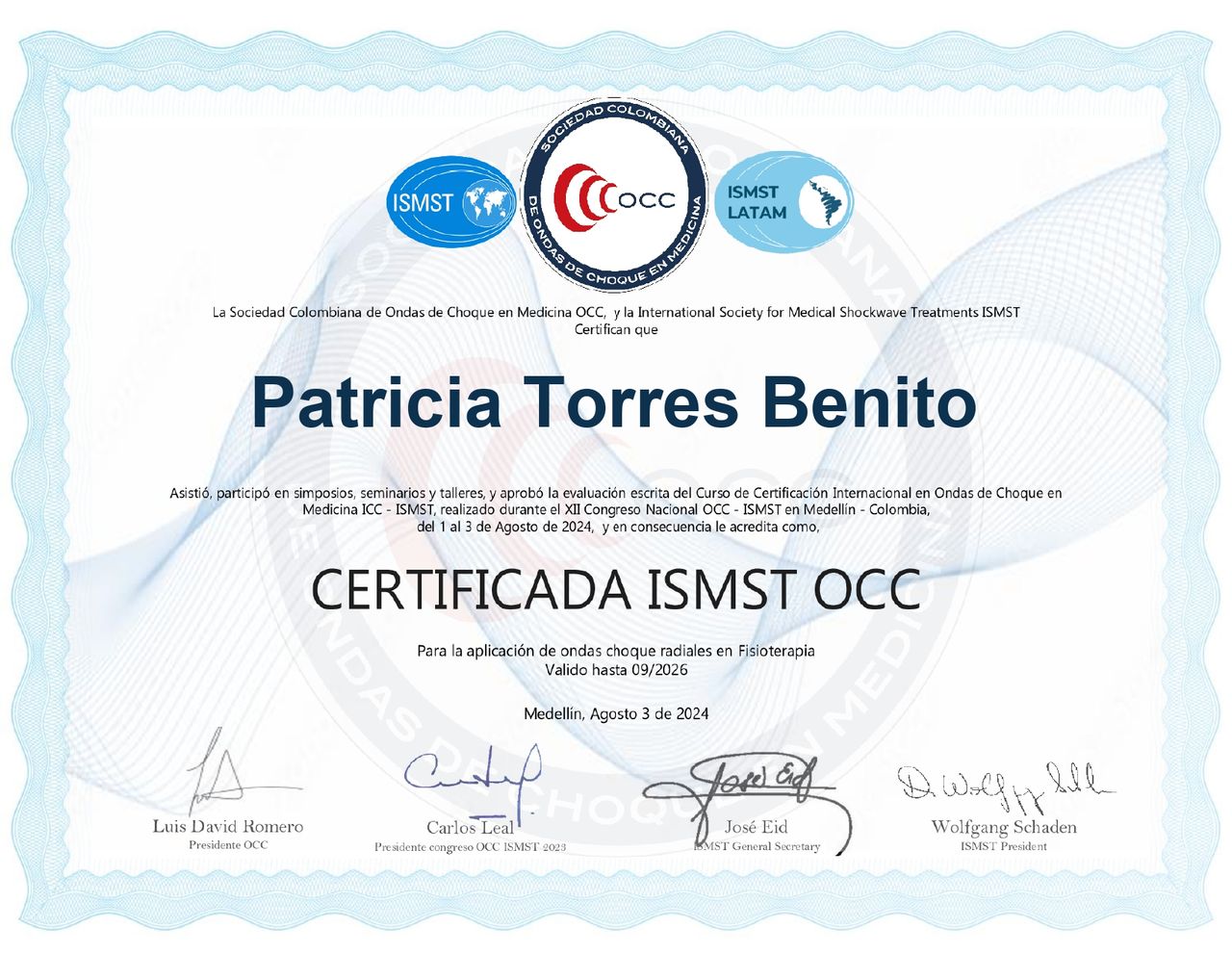Click the 'Presidente OCC' title under Romero

click(228, 845)
